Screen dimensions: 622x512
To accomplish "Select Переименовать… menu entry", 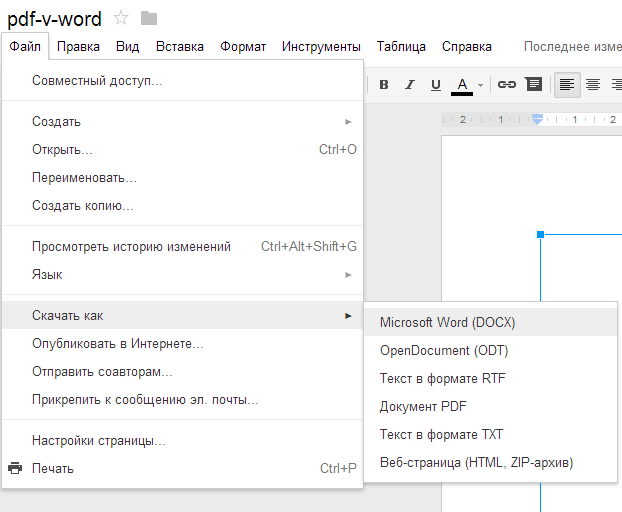I will [182, 177].
